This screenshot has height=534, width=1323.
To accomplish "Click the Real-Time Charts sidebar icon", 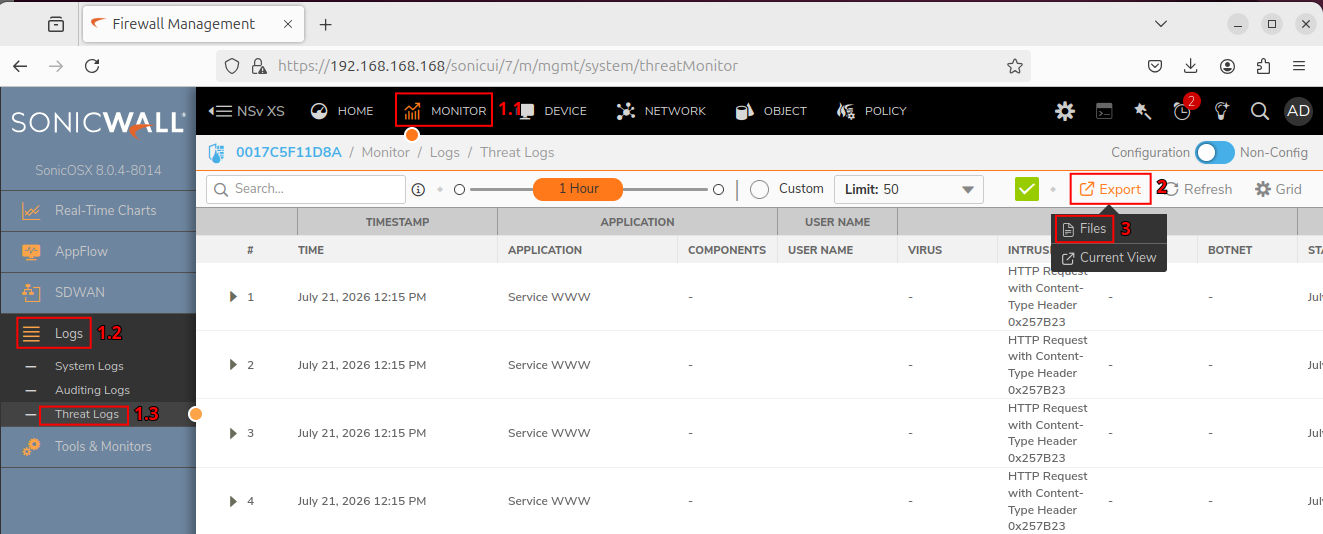I will pos(32,211).
